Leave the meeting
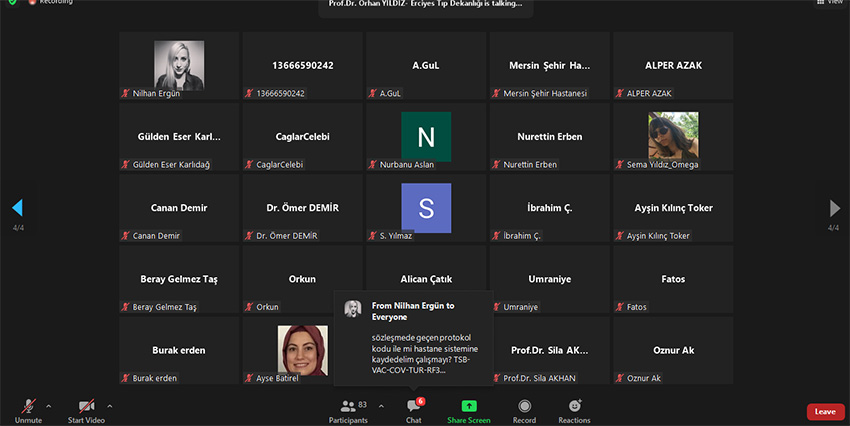Screen dimensions: 850x426 tap(825, 411)
